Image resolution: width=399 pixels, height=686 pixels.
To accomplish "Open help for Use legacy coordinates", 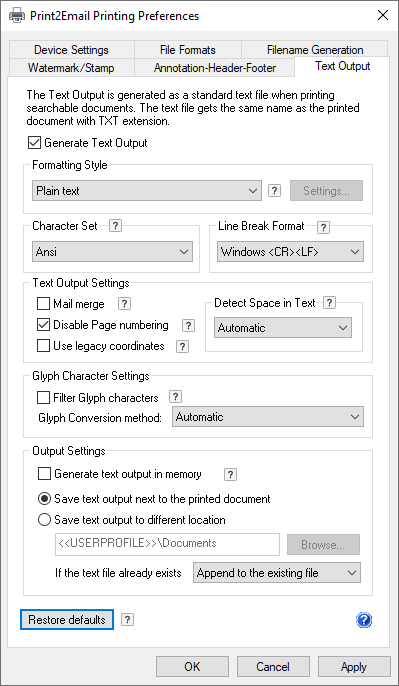I will click(x=182, y=347).
